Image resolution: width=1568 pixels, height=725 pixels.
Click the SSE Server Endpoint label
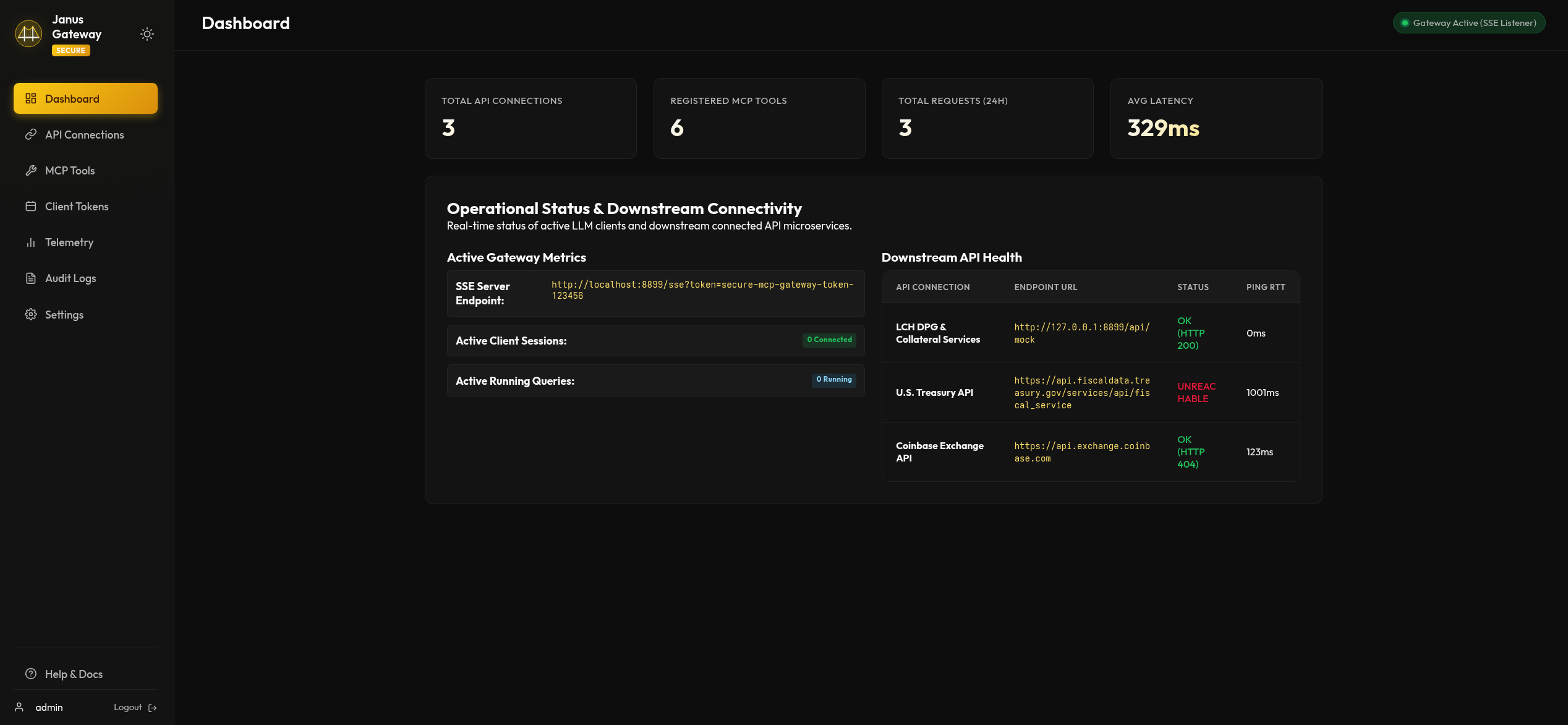pos(483,293)
